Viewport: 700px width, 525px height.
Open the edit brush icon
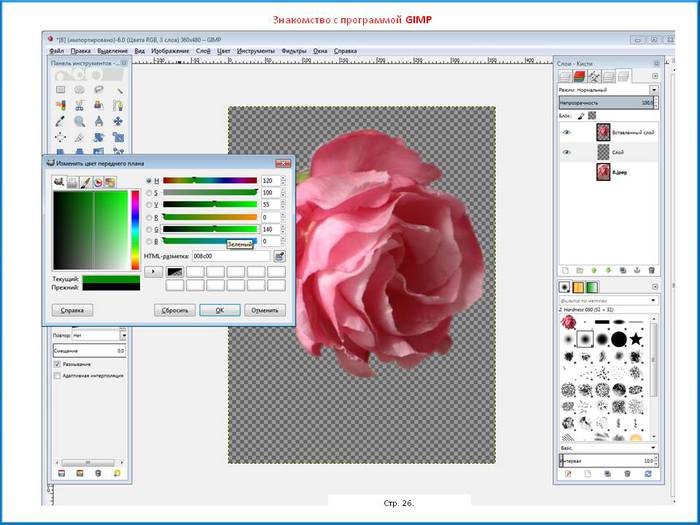point(568,474)
